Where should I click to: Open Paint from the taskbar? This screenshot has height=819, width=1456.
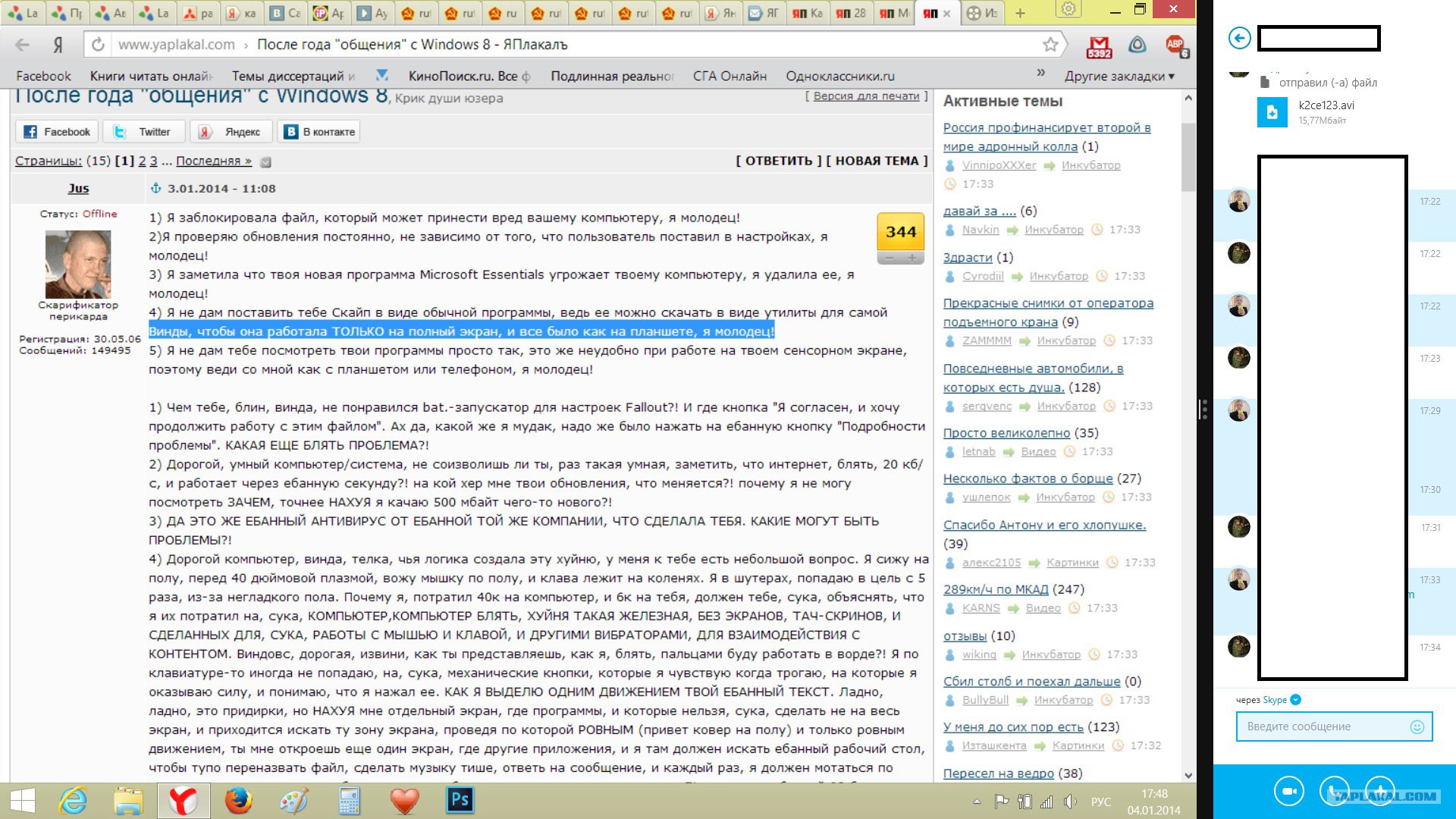point(293,801)
